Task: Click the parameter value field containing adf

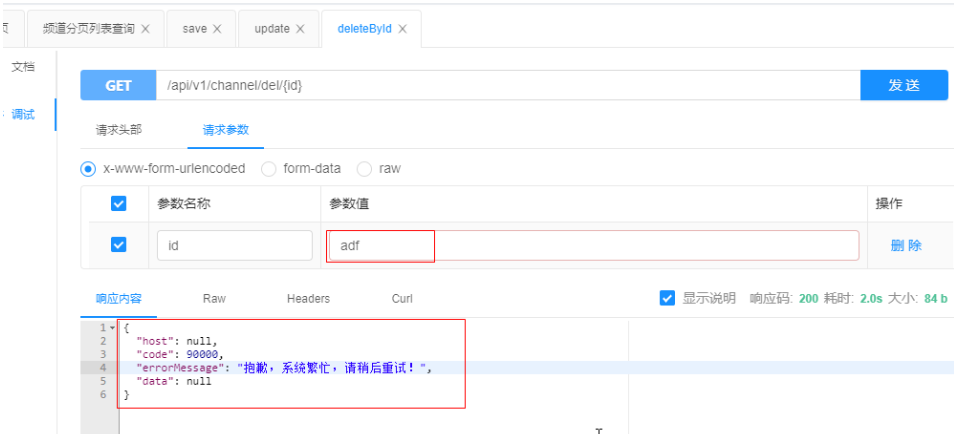Action: tap(593, 245)
